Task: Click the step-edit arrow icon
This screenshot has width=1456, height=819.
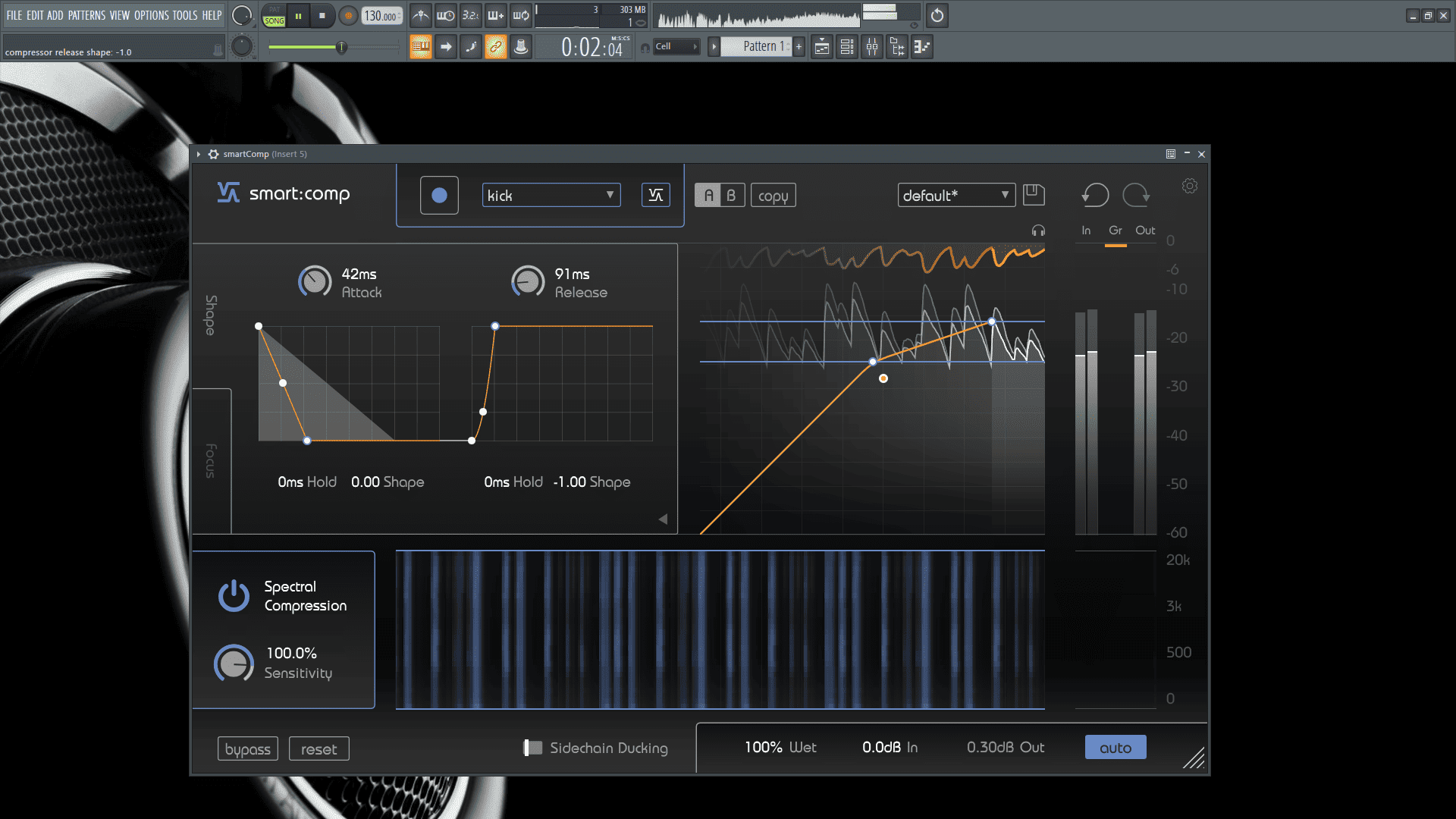Action: click(446, 47)
